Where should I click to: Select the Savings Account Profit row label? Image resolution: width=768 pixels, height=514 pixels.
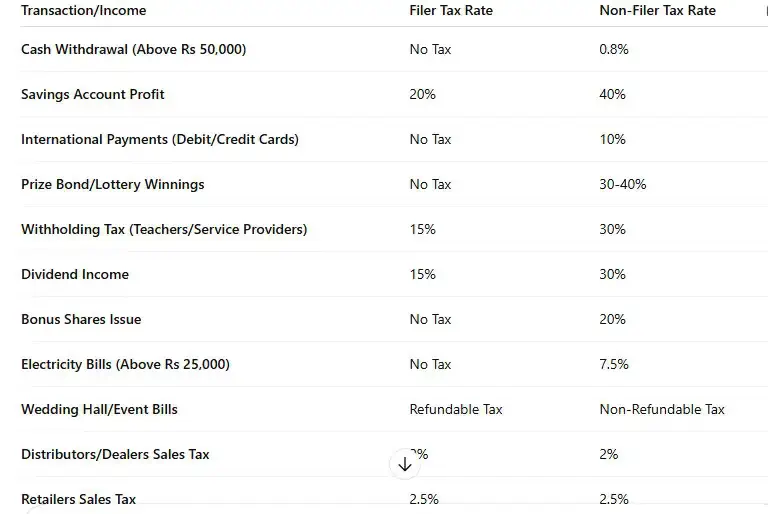(x=93, y=94)
